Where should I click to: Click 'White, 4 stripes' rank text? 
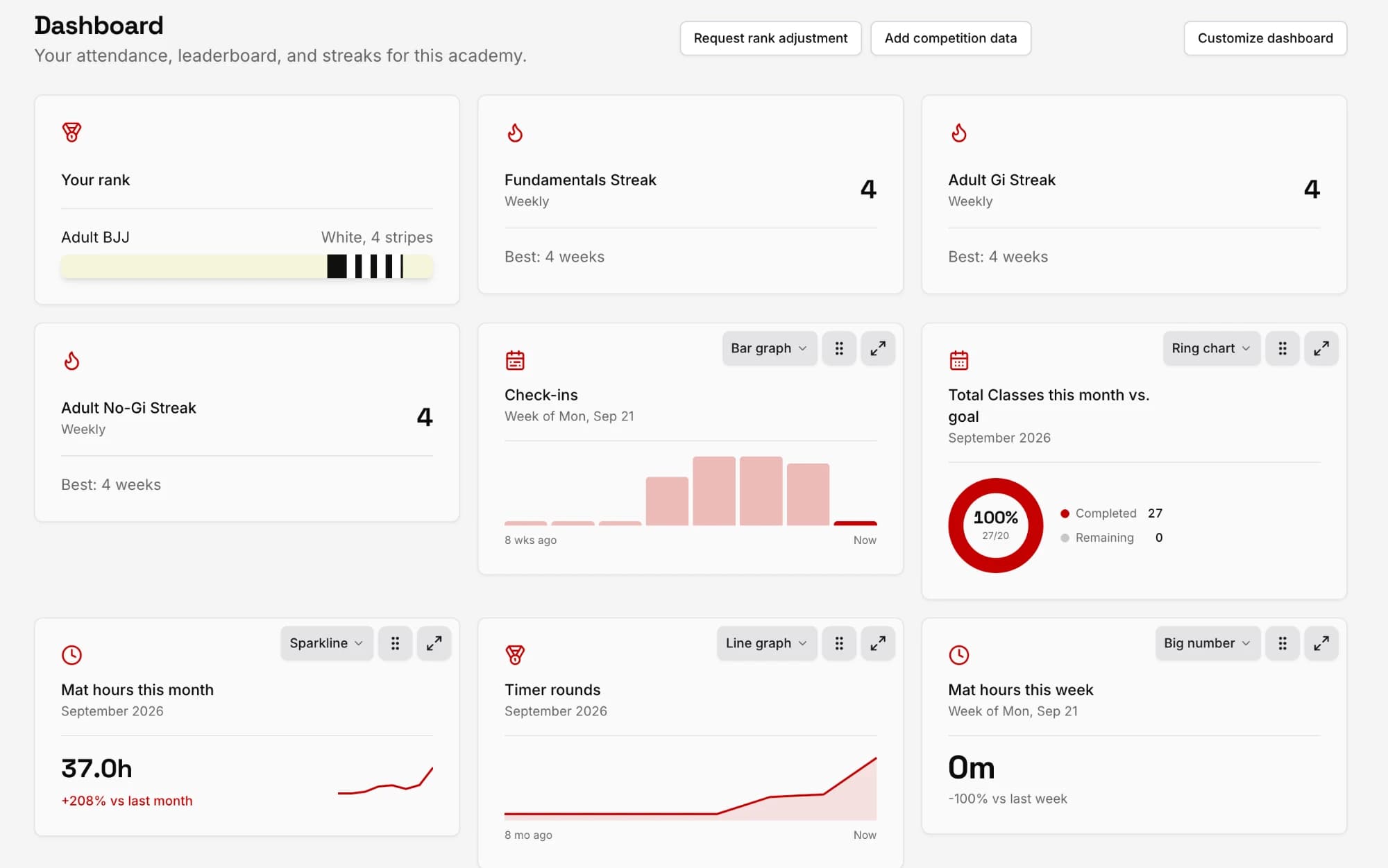(377, 237)
